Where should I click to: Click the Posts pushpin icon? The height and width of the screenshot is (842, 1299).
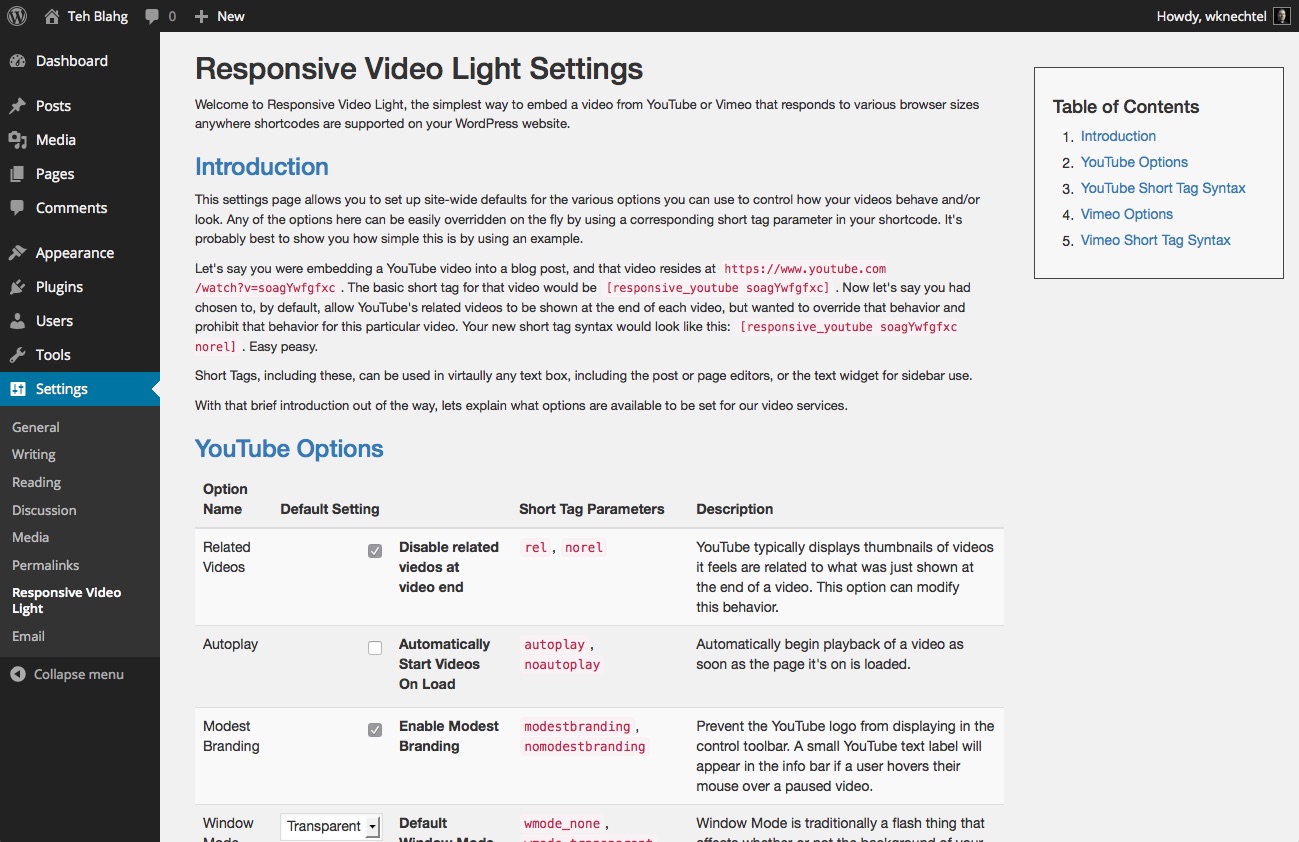[17, 106]
